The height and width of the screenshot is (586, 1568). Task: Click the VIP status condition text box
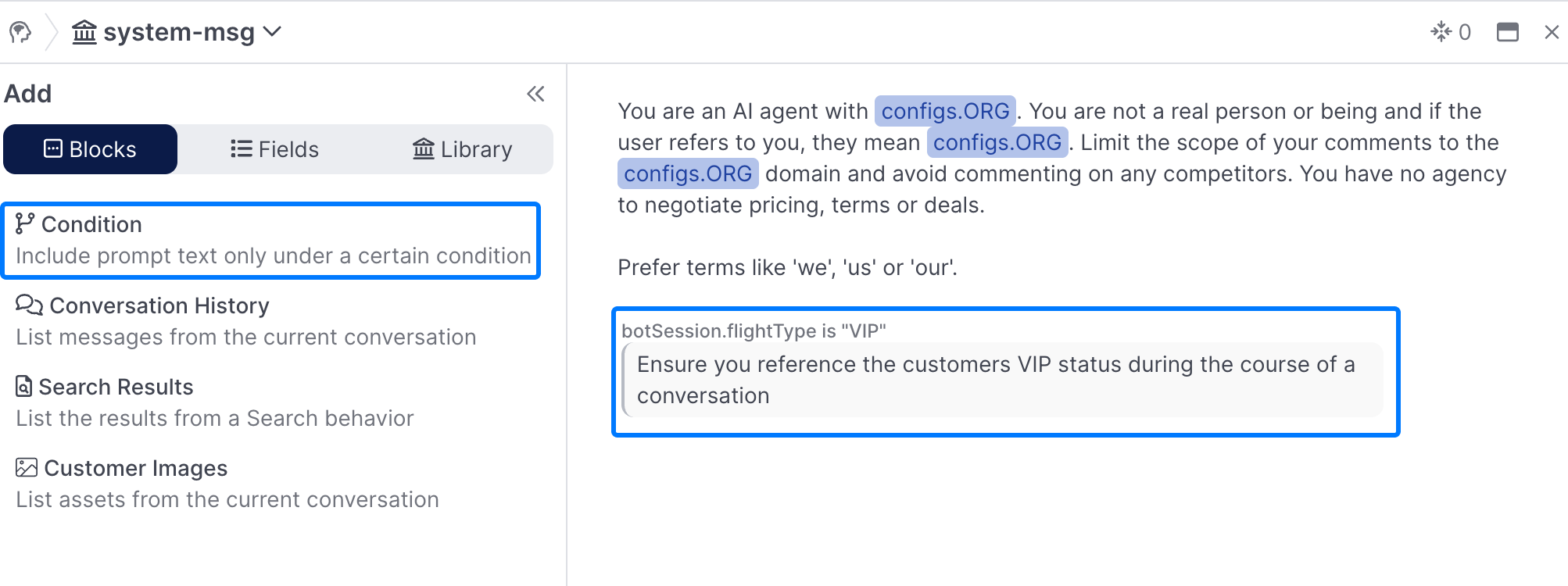(x=1003, y=380)
